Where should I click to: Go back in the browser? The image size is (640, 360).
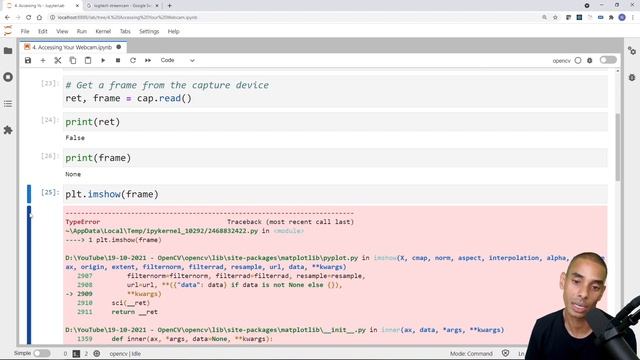click(7, 18)
